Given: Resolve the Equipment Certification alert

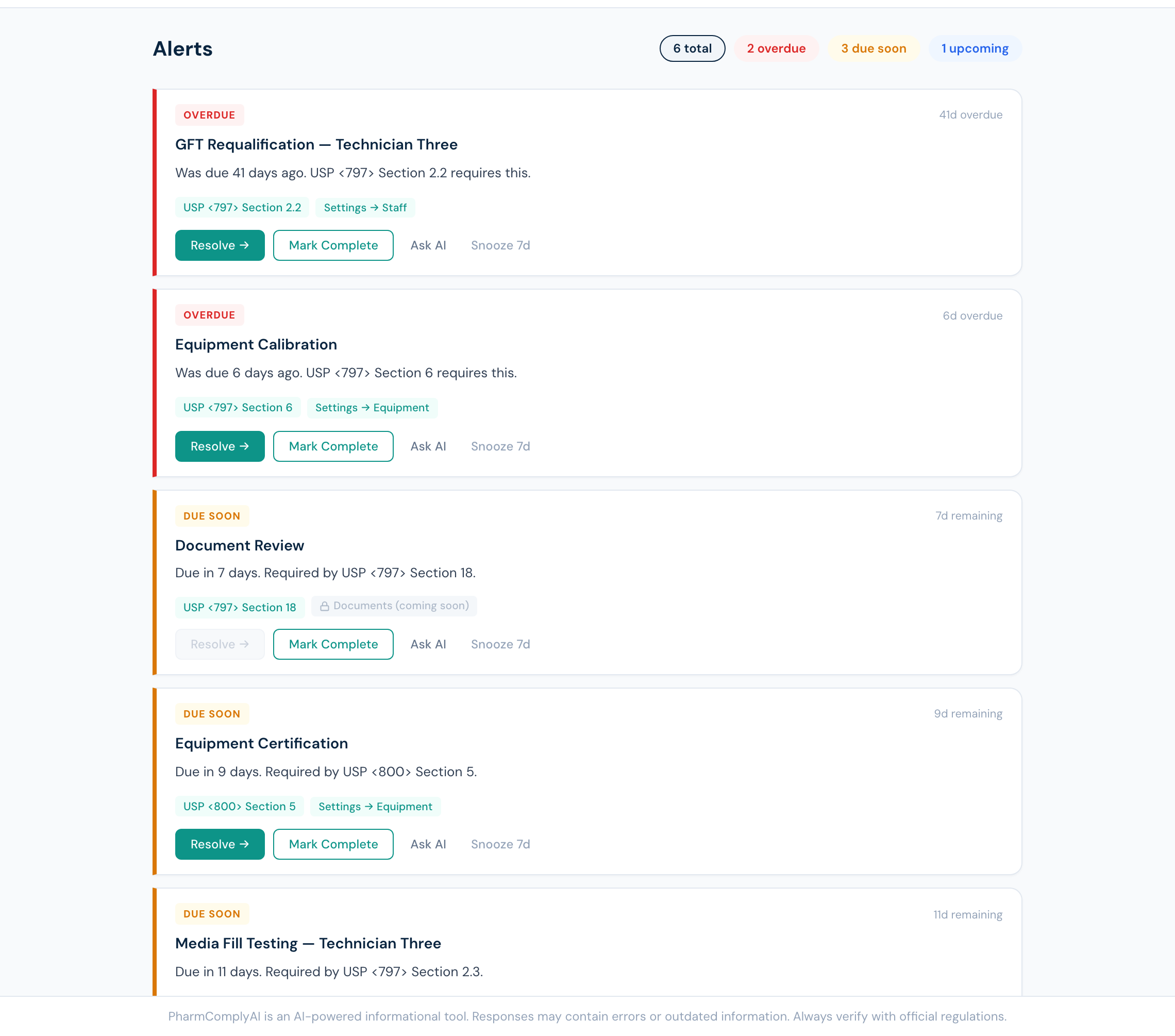Looking at the screenshot, I should [x=220, y=844].
